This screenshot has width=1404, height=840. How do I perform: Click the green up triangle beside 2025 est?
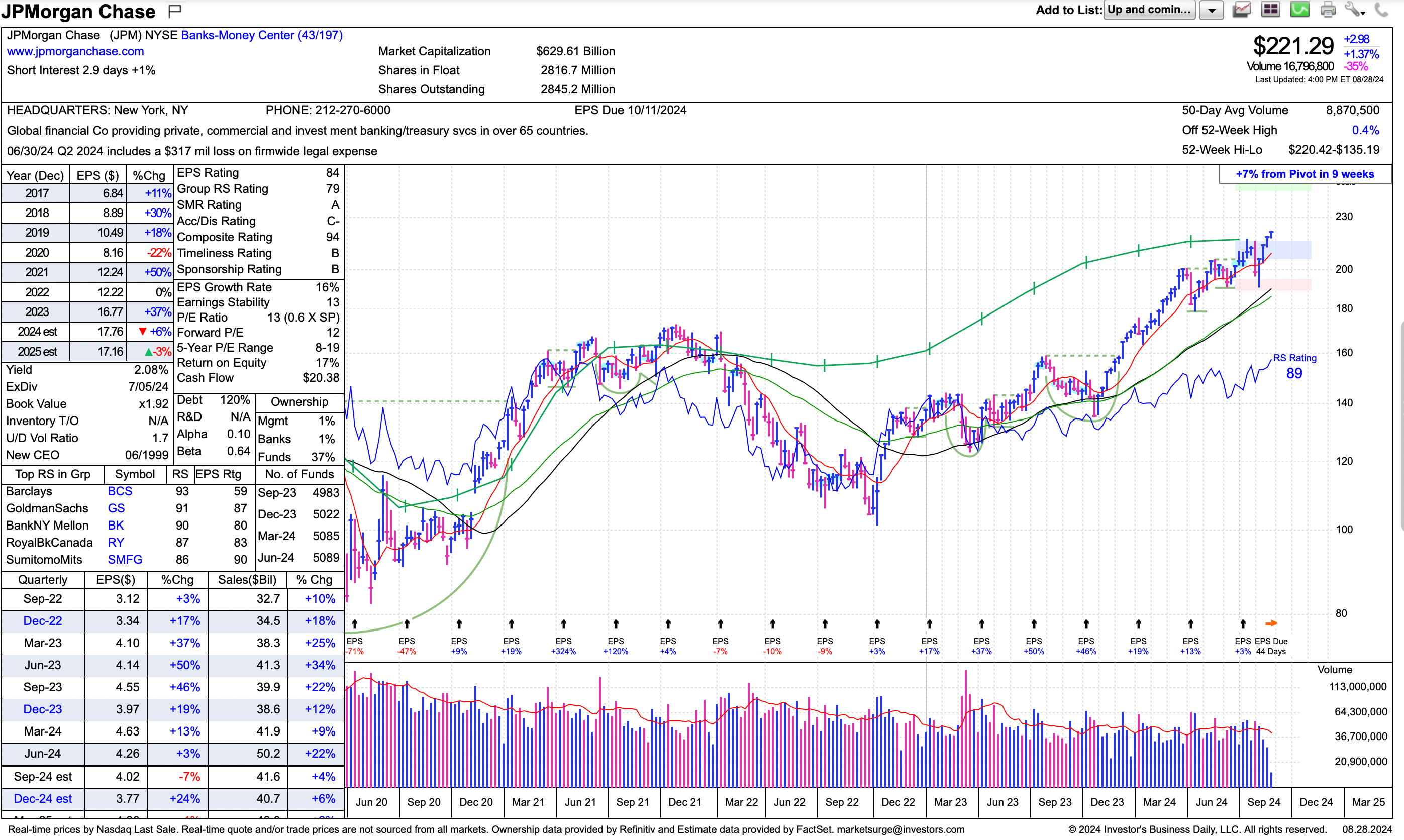click(148, 352)
